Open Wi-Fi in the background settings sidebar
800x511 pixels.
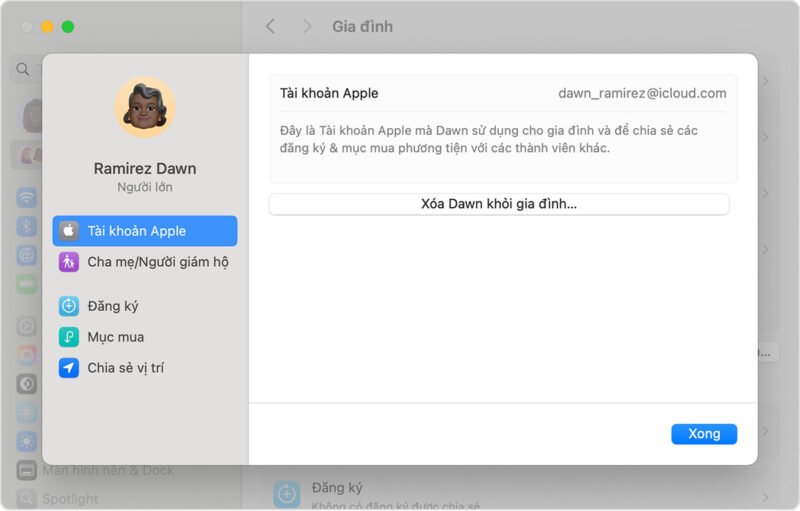click(x=27, y=197)
